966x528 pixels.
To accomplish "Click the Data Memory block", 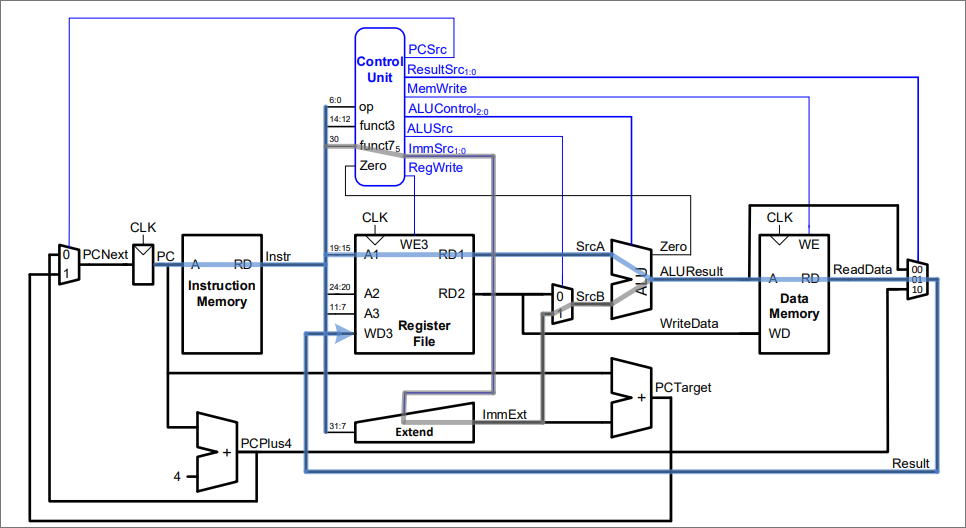I will pyautogui.click(x=794, y=294).
